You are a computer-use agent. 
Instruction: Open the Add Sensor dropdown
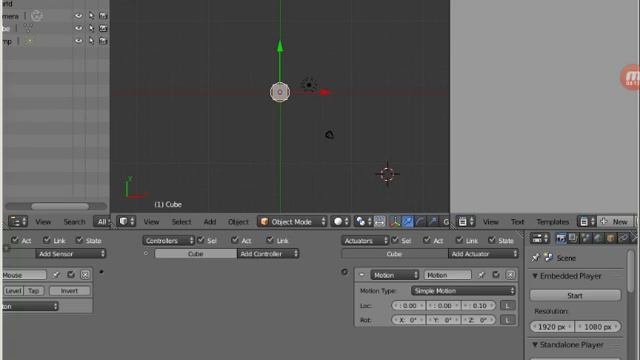point(70,253)
